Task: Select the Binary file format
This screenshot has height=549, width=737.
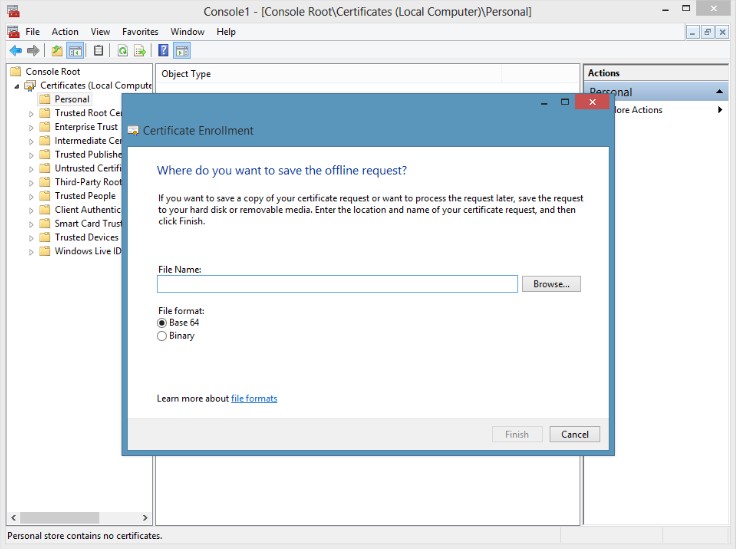Action: [x=162, y=336]
